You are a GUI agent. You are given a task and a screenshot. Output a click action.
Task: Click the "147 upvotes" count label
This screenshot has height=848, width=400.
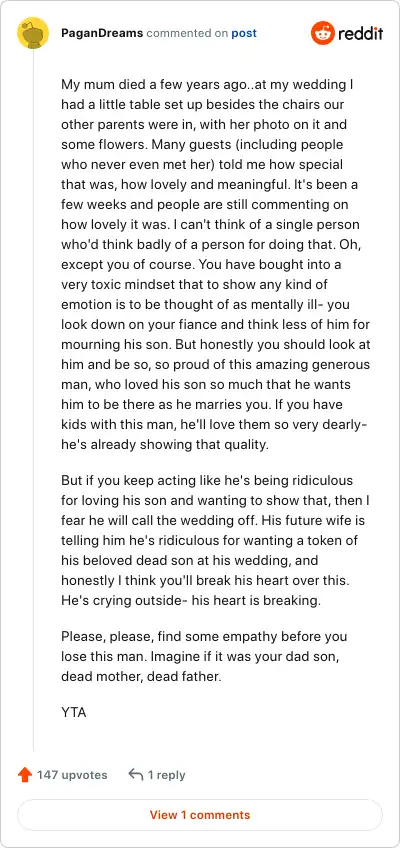[72, 775]
